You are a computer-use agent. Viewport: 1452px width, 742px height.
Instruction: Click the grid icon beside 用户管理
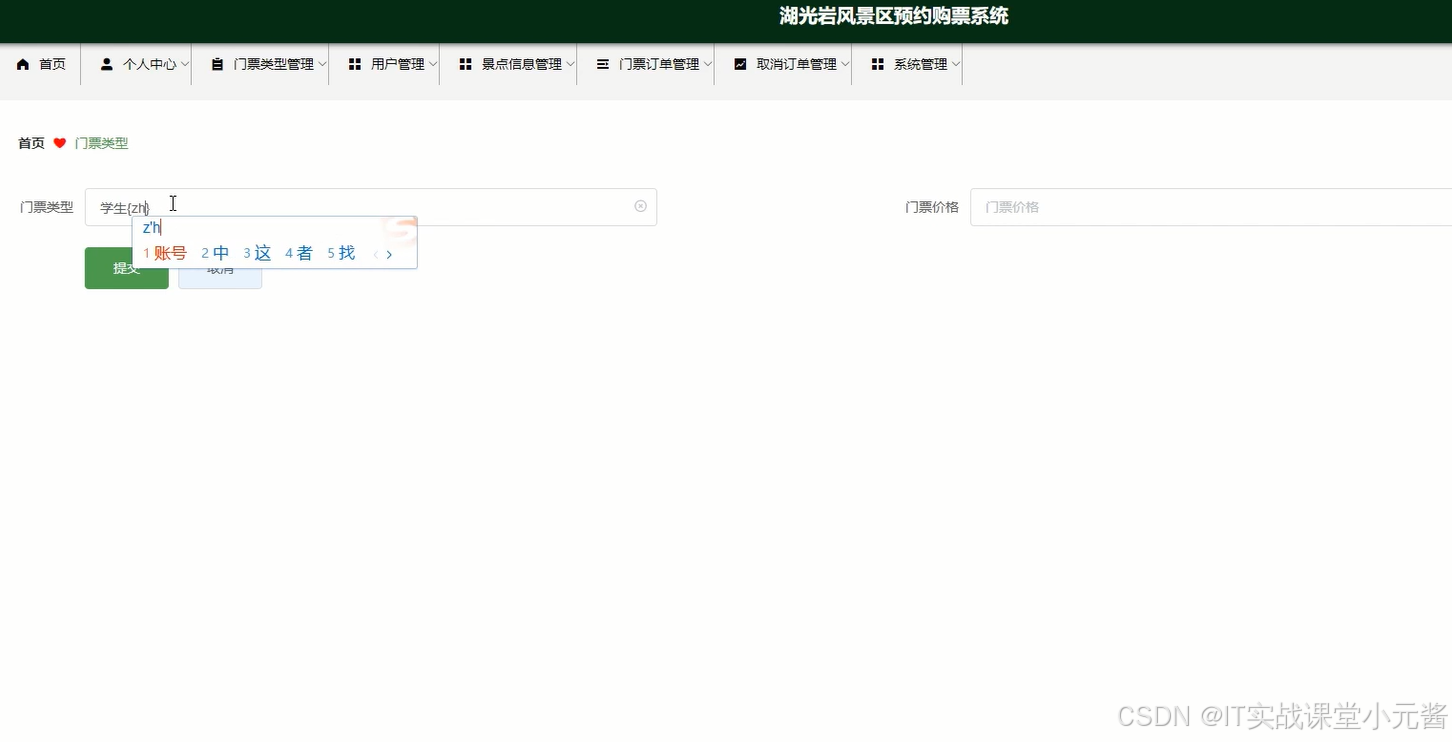pyautogui.click(x=355, y=64)
